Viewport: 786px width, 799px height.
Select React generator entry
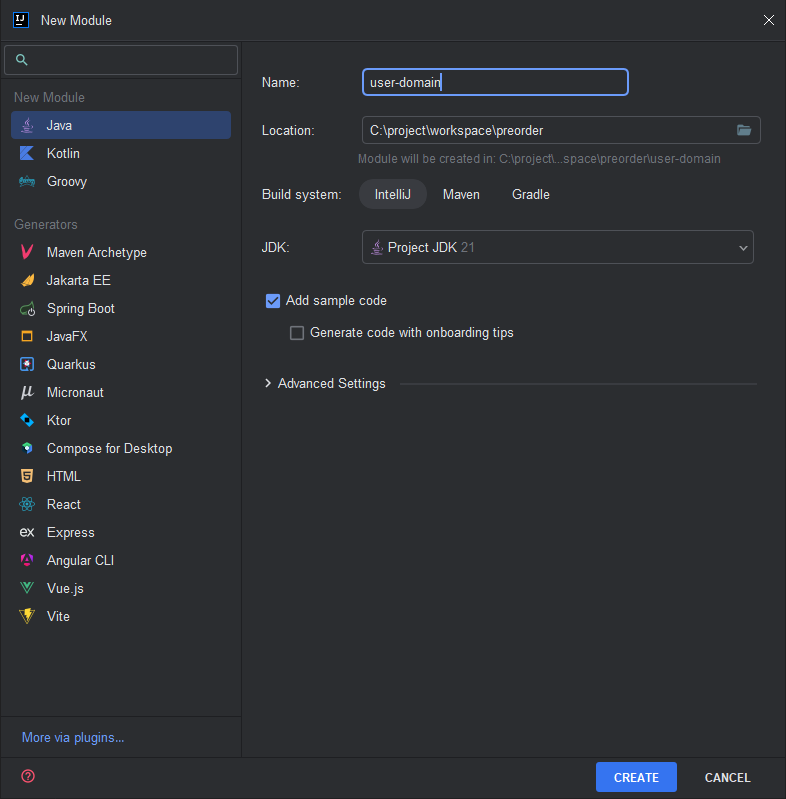[x=121, y=504]
